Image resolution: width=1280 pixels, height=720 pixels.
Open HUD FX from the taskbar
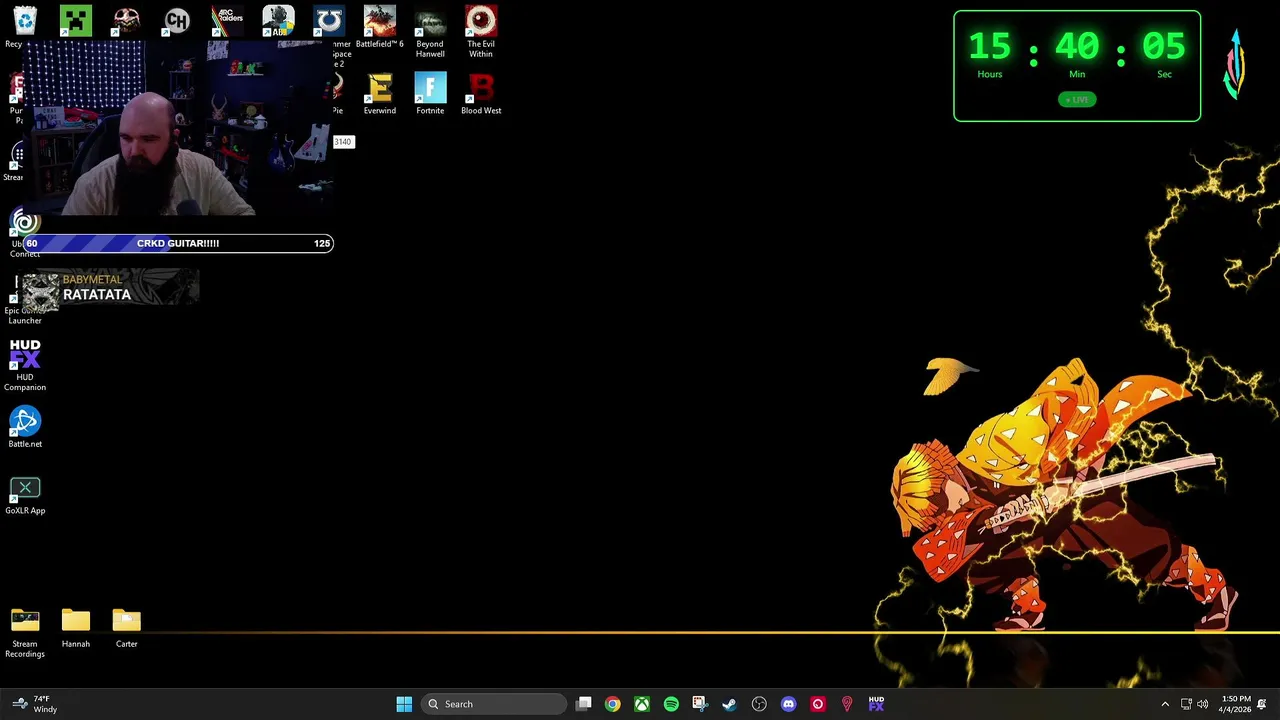pos(876,704)
